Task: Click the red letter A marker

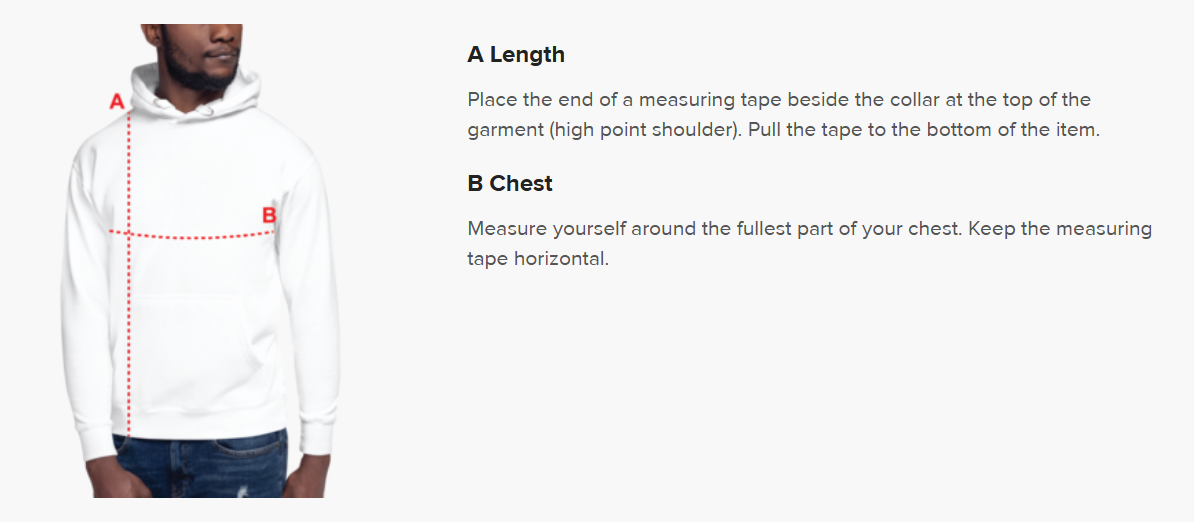Action: coord(116,101)
